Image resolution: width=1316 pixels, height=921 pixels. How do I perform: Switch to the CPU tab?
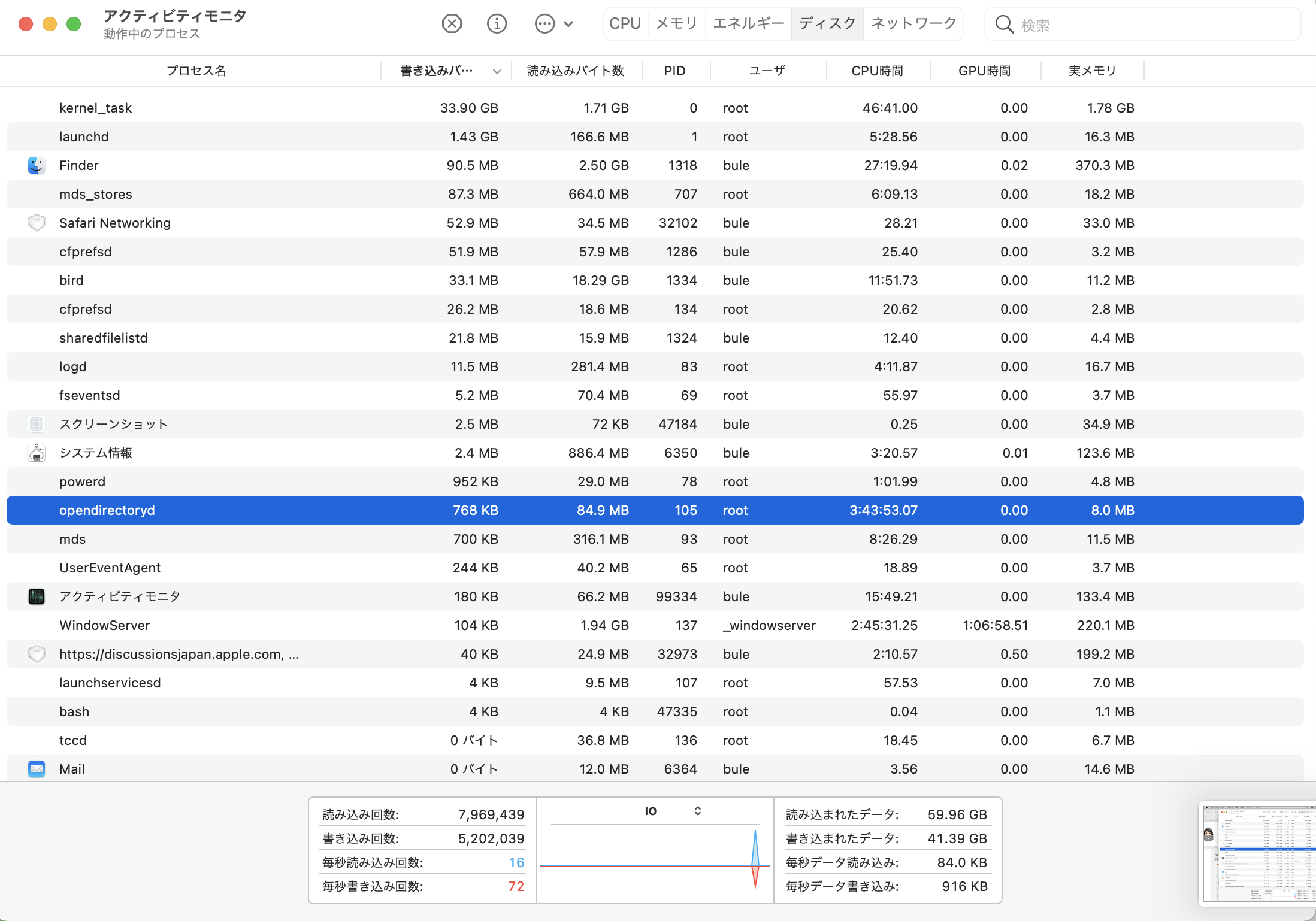tap(625, 23)
